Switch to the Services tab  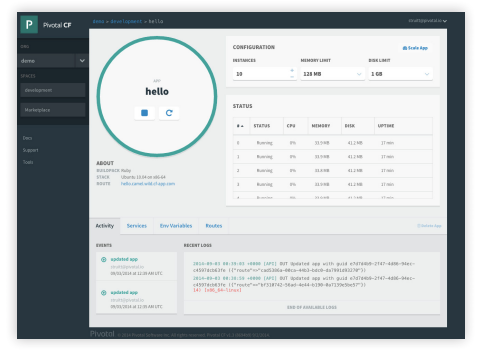coord(137,226)
